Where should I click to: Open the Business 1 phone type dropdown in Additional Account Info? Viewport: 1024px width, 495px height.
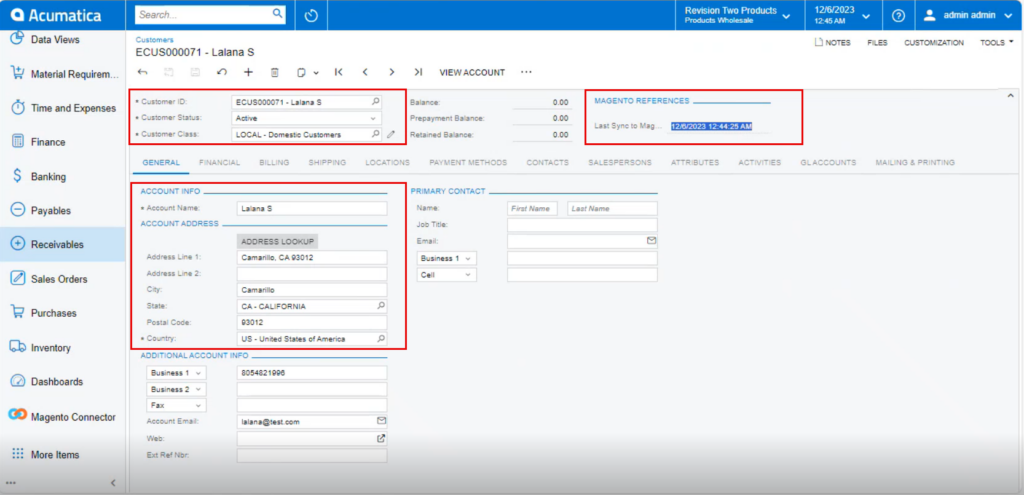176,373
